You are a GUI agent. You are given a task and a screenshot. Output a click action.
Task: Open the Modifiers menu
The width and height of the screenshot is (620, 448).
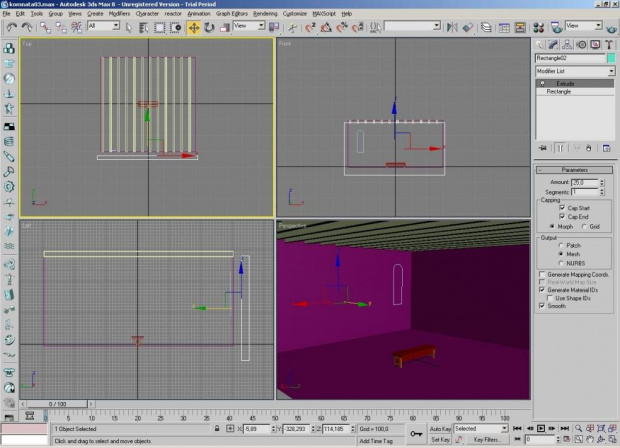tap(119, 13)
